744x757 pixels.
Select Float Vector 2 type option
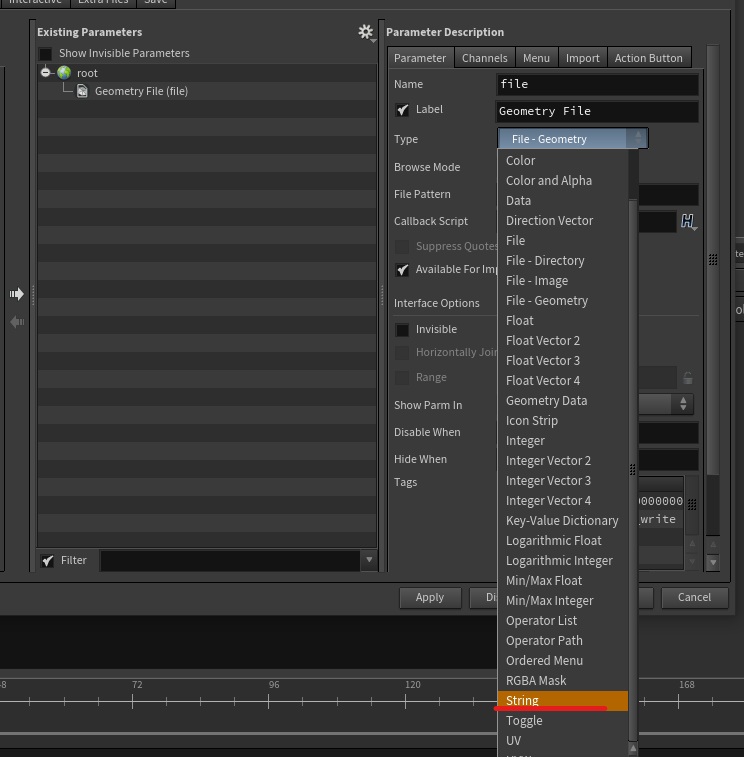(563, 341)
